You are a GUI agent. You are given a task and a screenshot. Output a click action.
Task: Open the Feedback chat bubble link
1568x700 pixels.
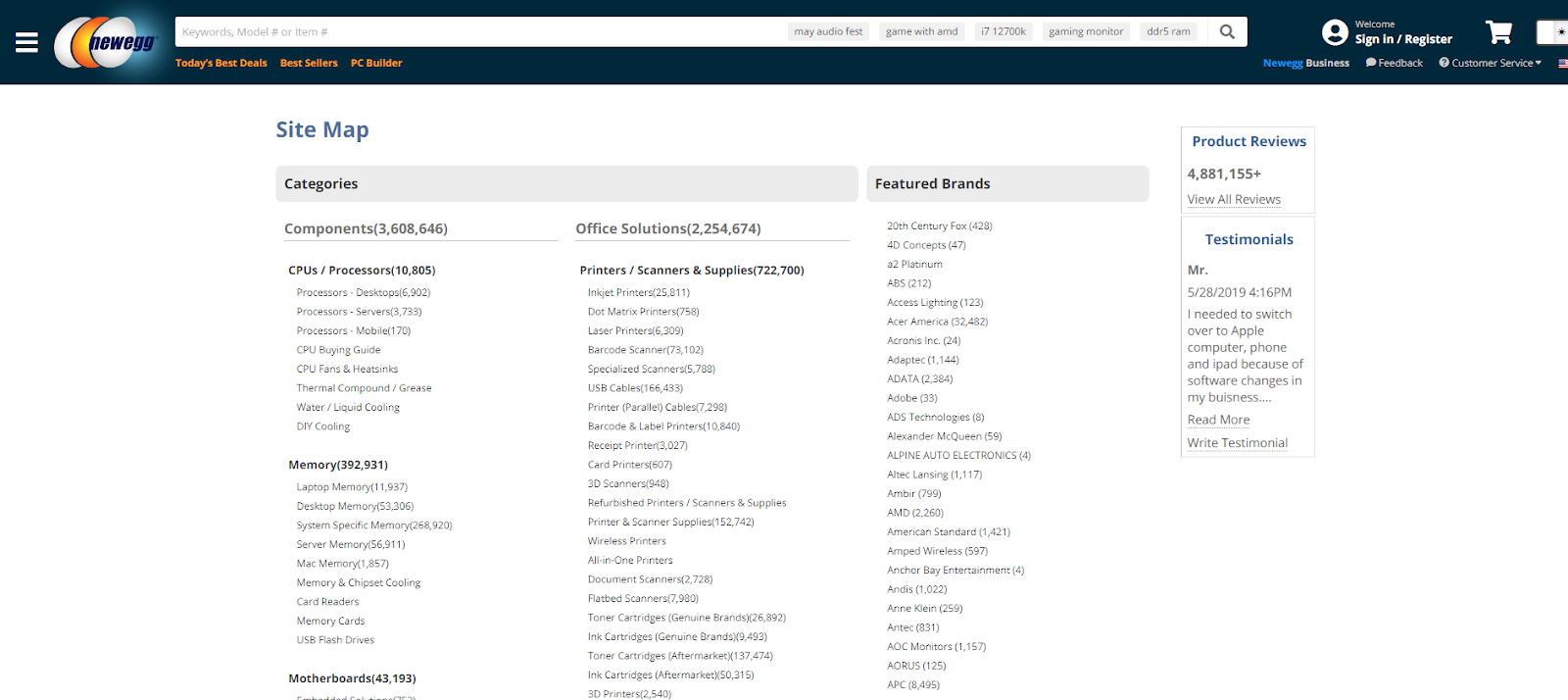(1395, 63)
